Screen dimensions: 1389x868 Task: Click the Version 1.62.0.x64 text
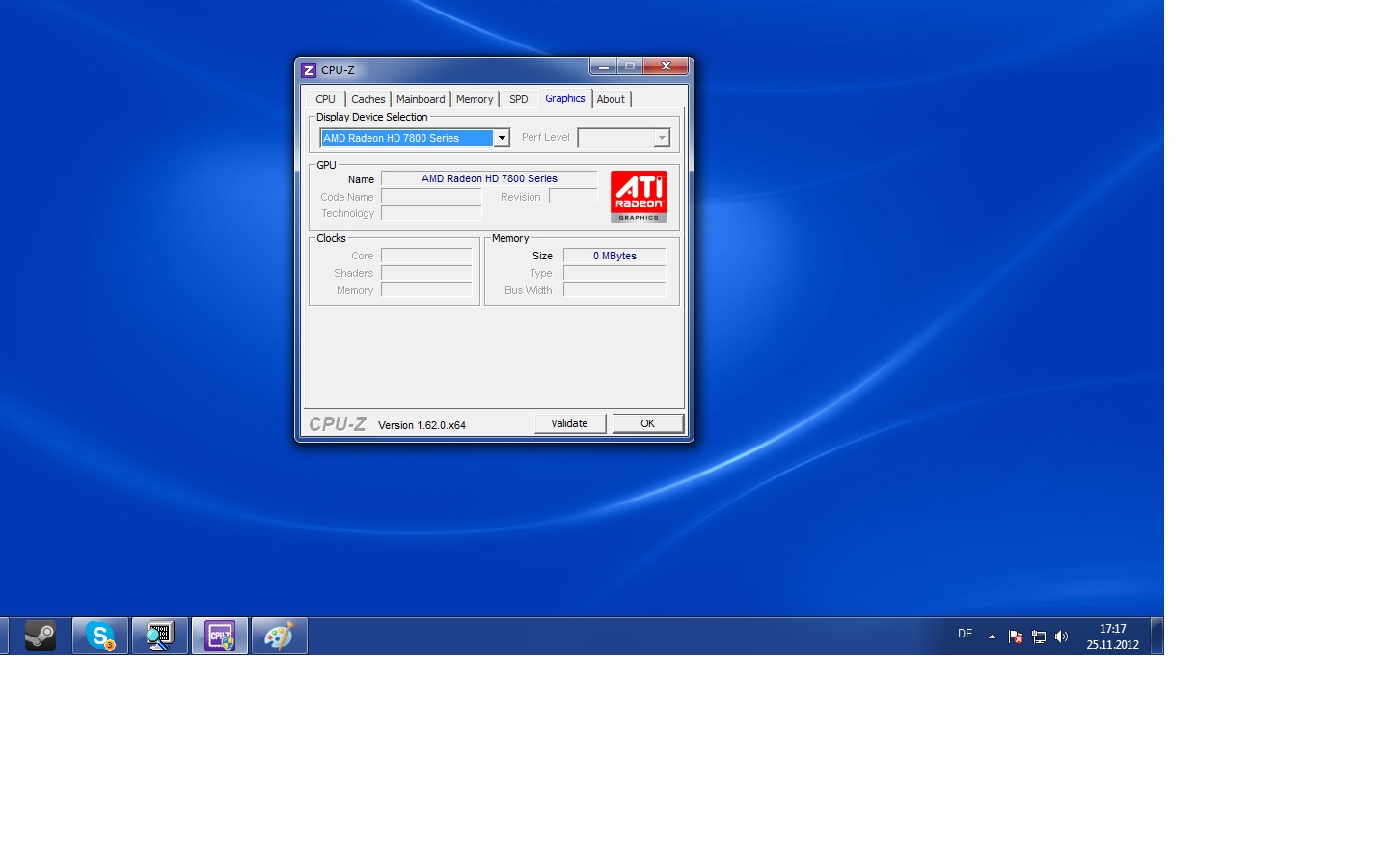pyautogui.click(x=422, y=425)
